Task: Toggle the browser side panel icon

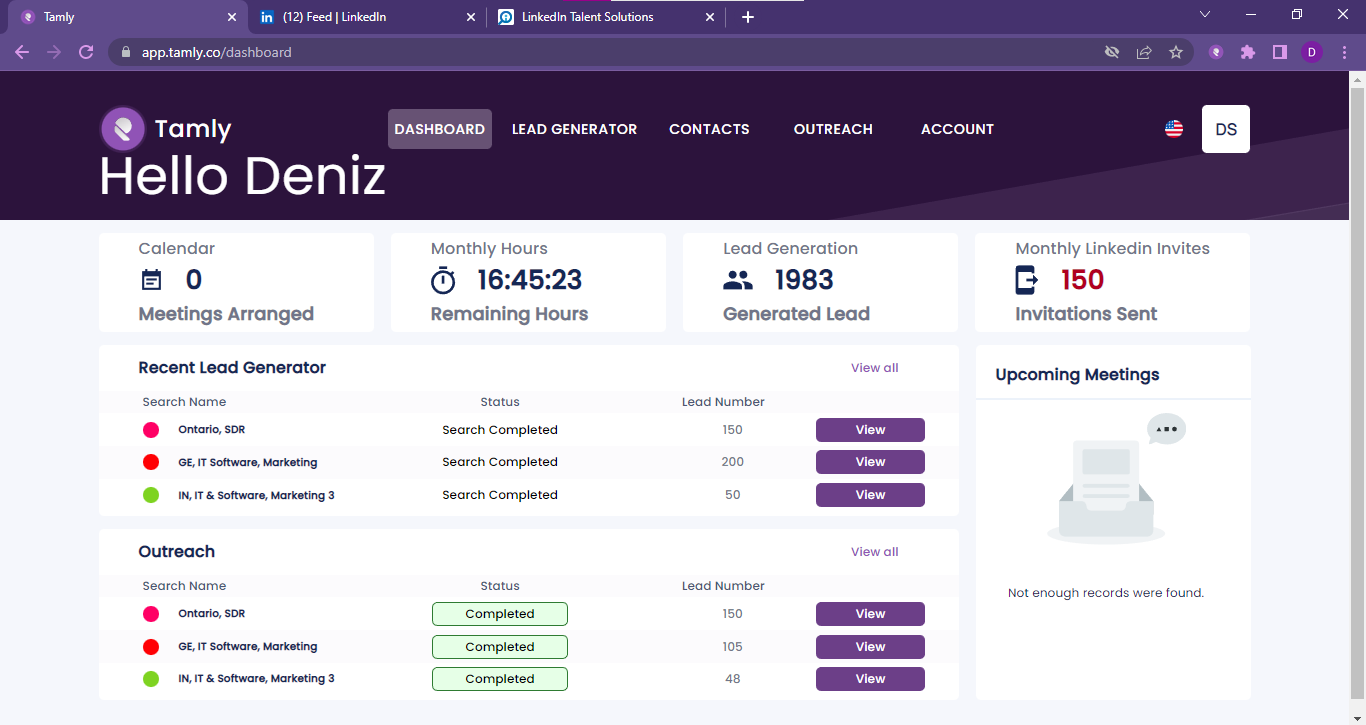Action: click(x=1280, y=52)
